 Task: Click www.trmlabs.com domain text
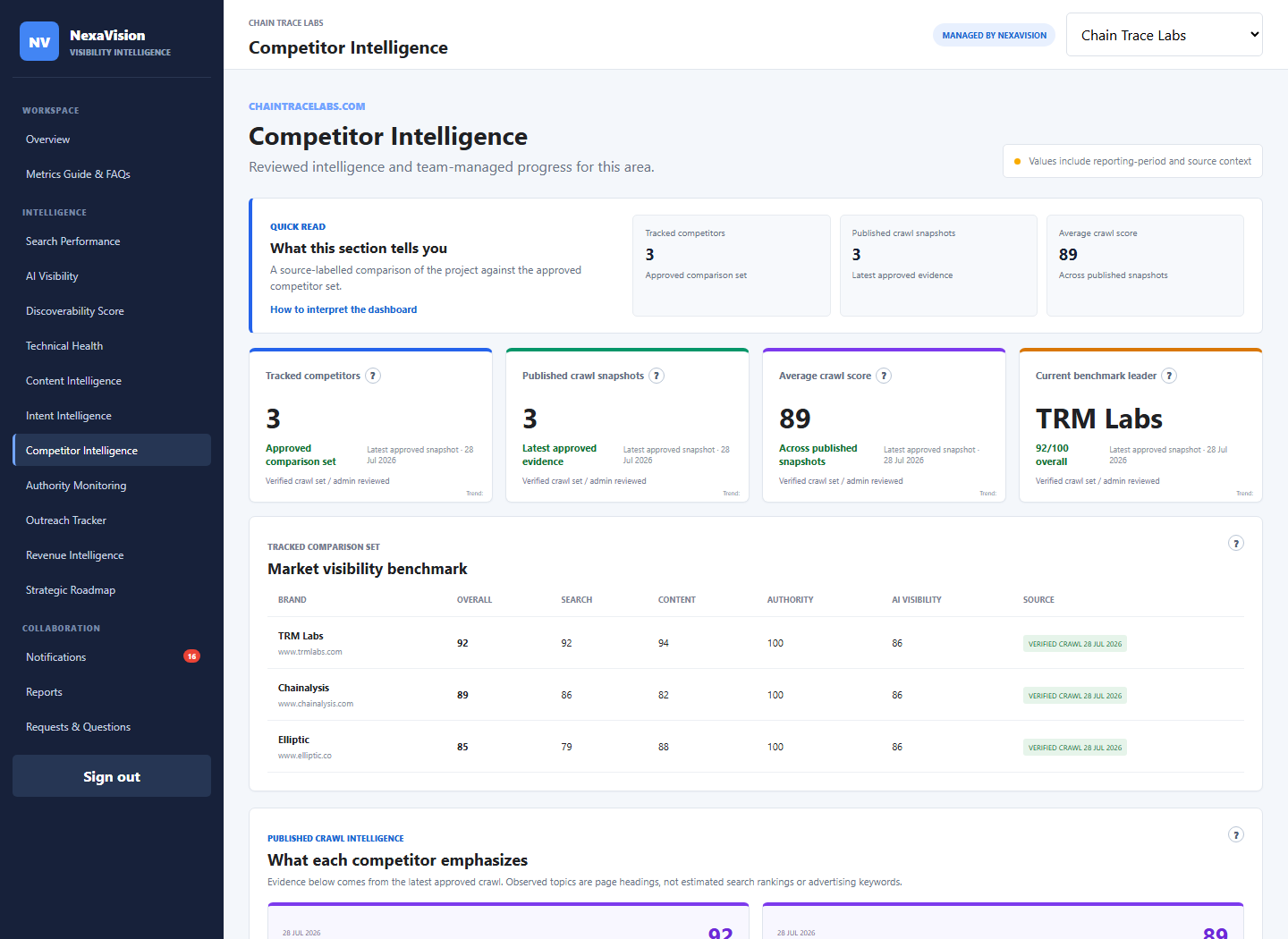click(309, 652)
